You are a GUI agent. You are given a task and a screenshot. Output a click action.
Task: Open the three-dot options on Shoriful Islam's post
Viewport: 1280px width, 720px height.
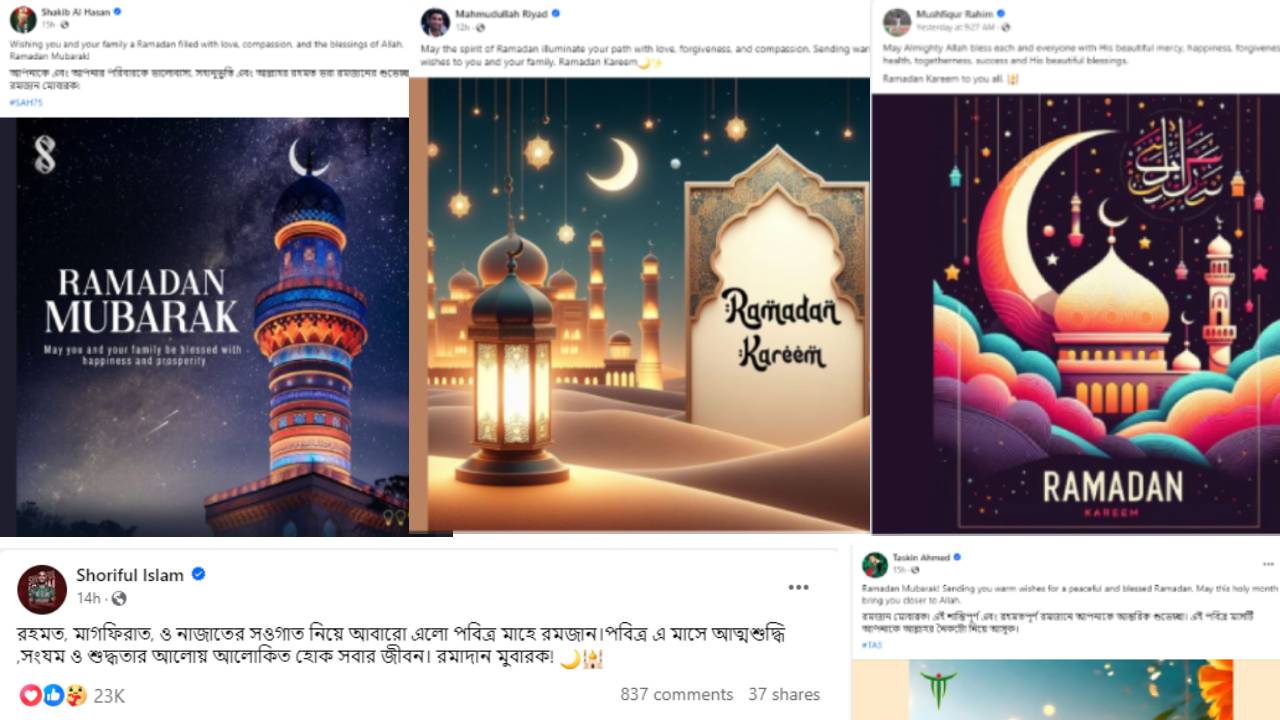pos(798,587)
